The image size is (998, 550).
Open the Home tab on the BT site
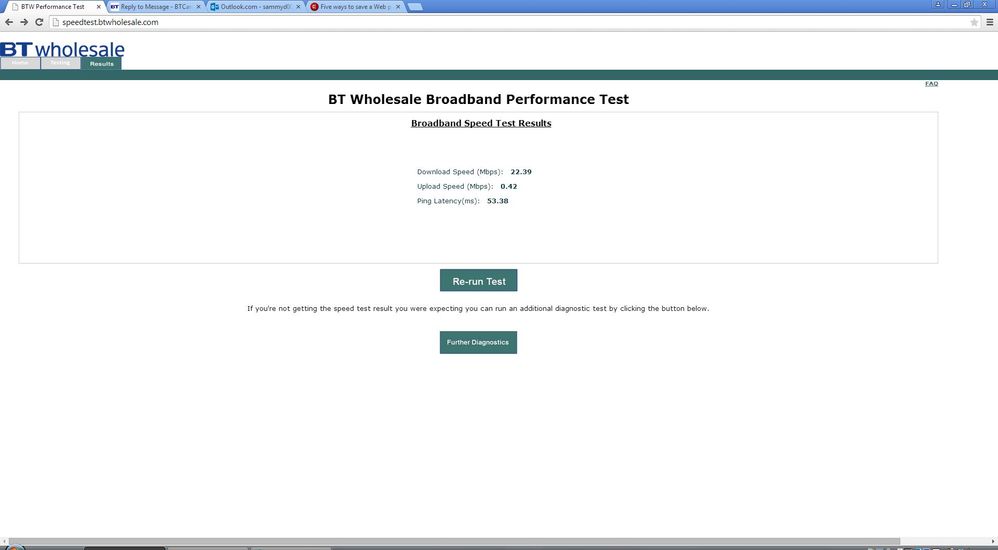click(20, 63)
